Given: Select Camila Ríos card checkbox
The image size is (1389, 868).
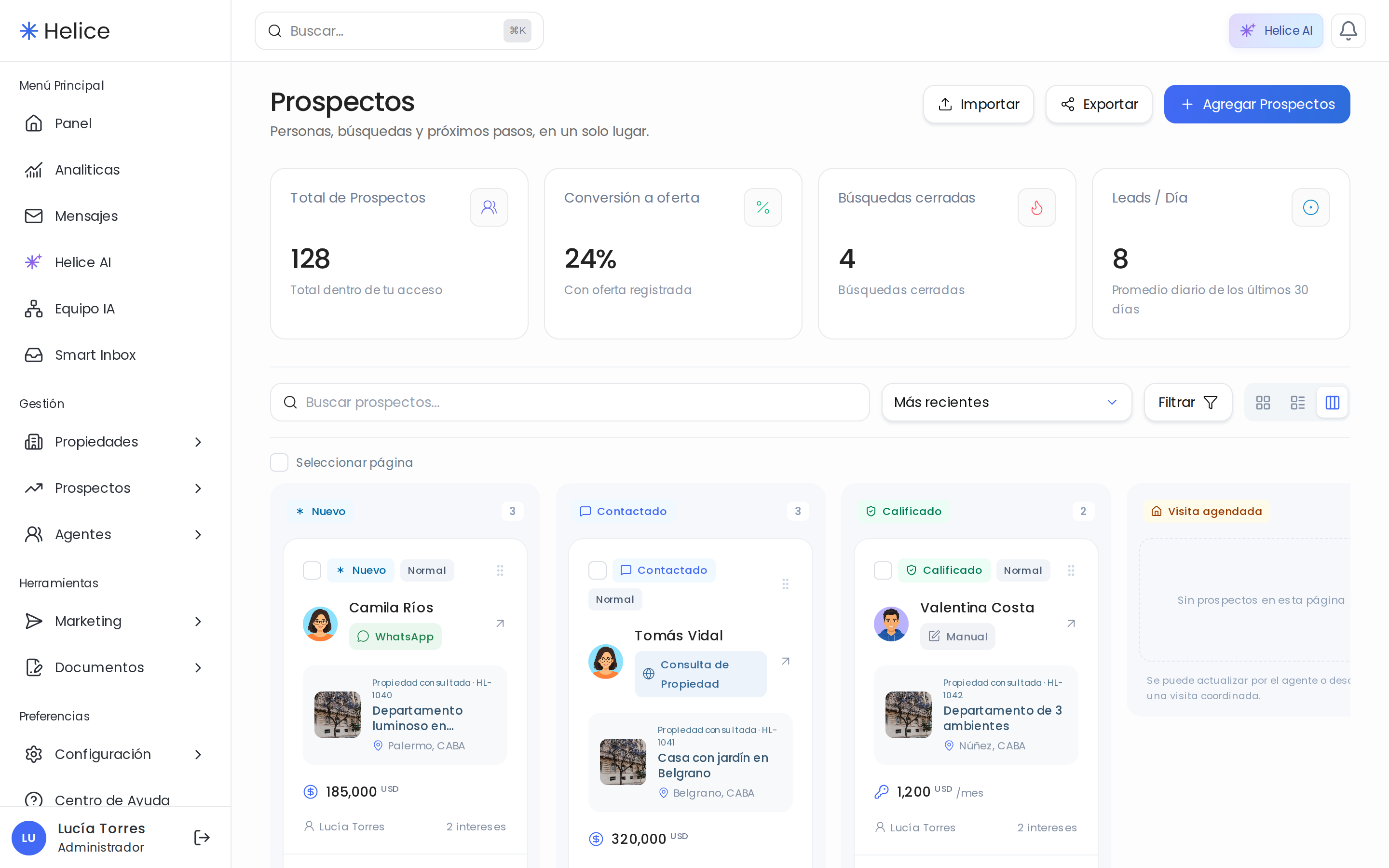Looking at the screenshot, I should pos(312,570).
